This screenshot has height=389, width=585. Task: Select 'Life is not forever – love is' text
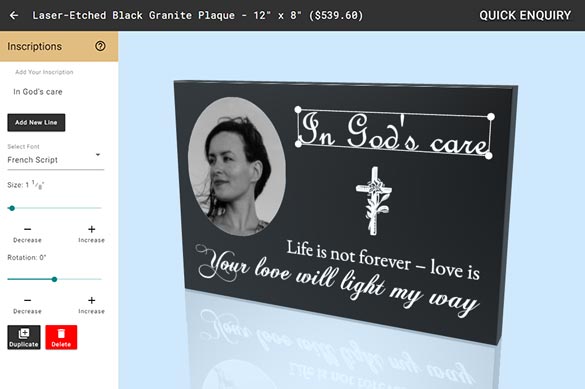383,260
